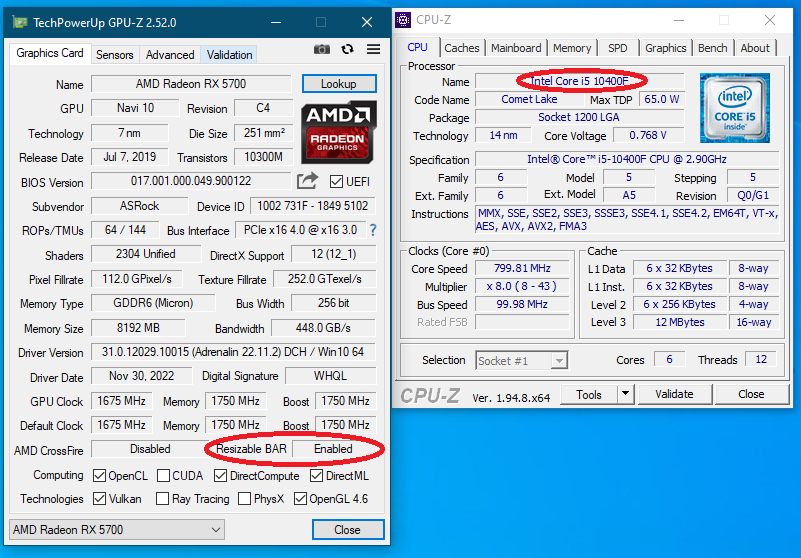Click the Bus Interface question mark

[373, 230]
